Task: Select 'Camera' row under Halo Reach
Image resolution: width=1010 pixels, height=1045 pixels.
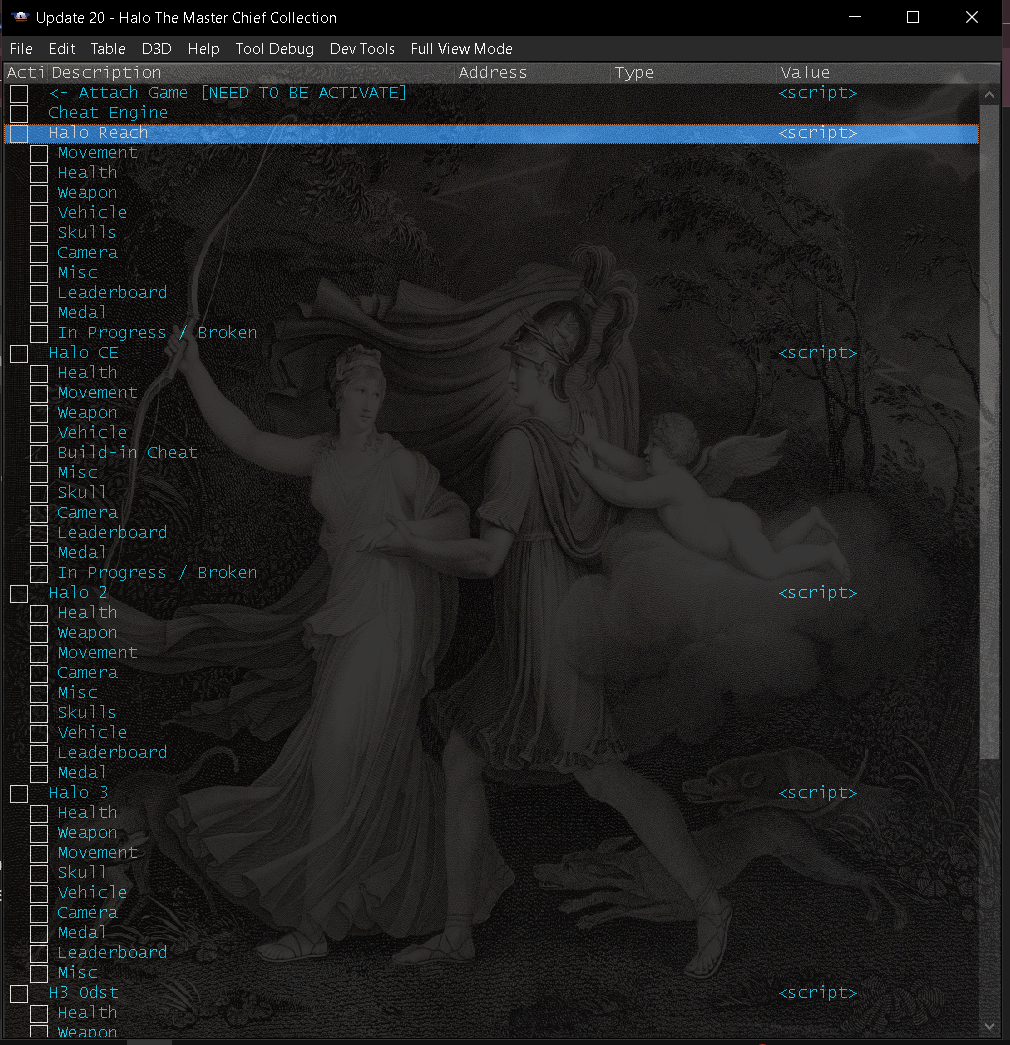Action: 87,253
